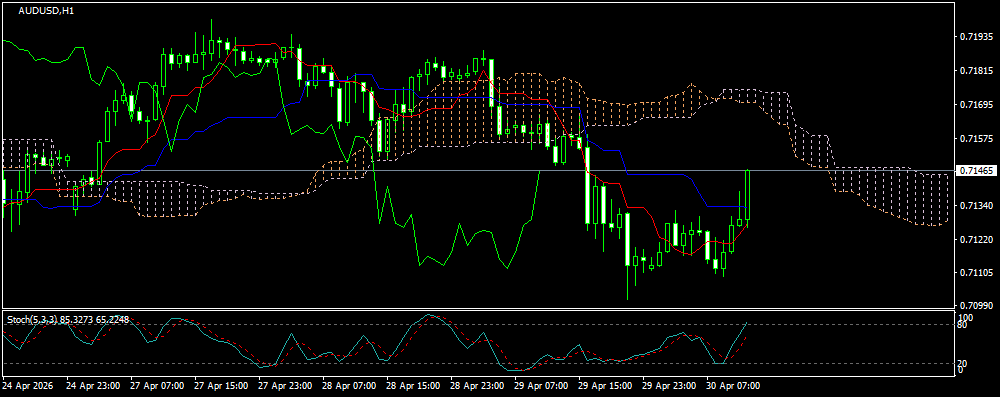Click the 30 Apr 07:00 time label
This screenshot has width=1000, height=397.
pos(733,386)
